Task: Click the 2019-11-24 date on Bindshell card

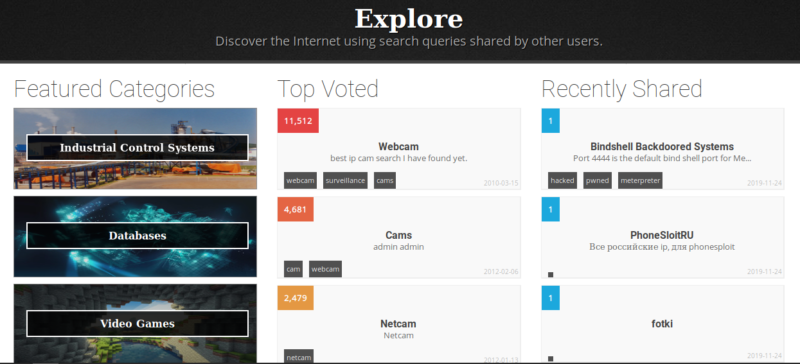Action: pyautogui.click(x=765, y=183)
